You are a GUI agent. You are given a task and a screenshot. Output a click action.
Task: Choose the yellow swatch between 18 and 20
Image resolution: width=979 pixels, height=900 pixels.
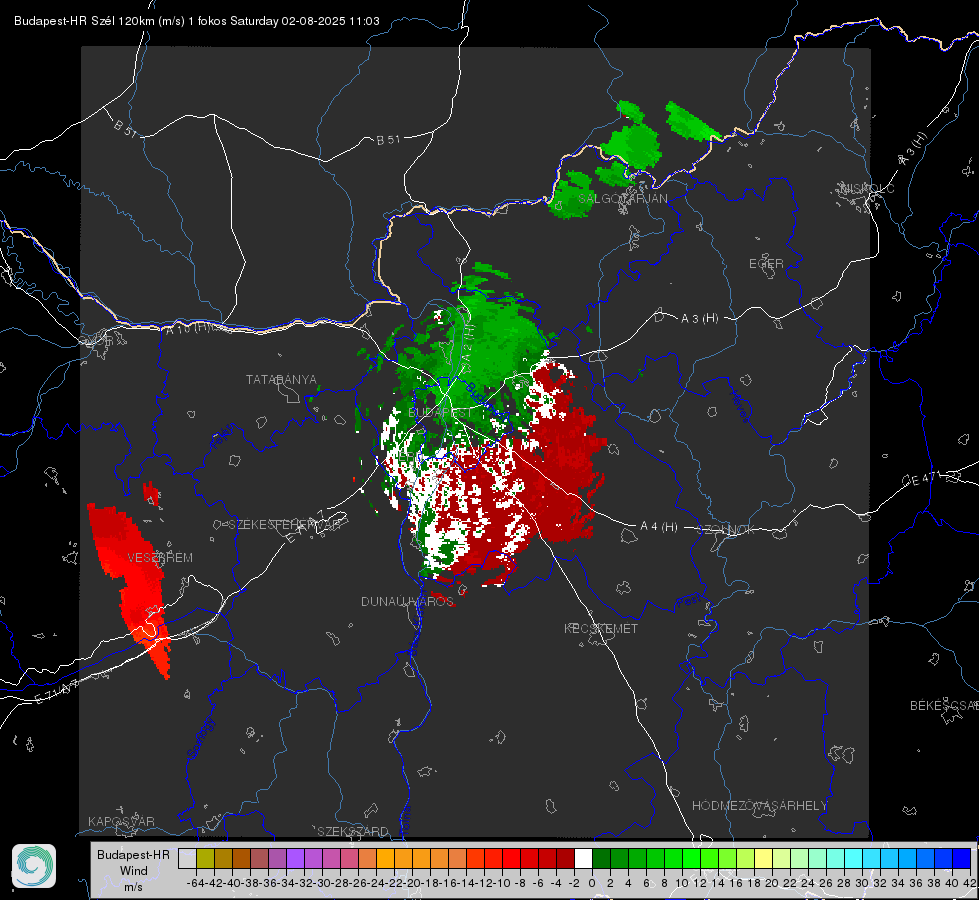[763, 858]
